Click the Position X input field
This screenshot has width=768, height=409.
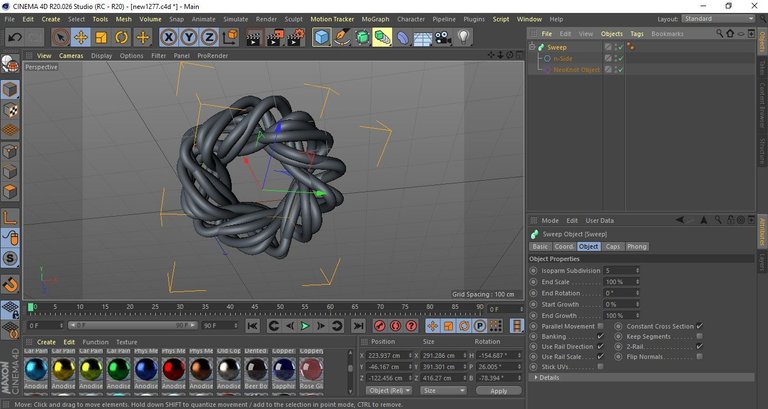point(388,355)
